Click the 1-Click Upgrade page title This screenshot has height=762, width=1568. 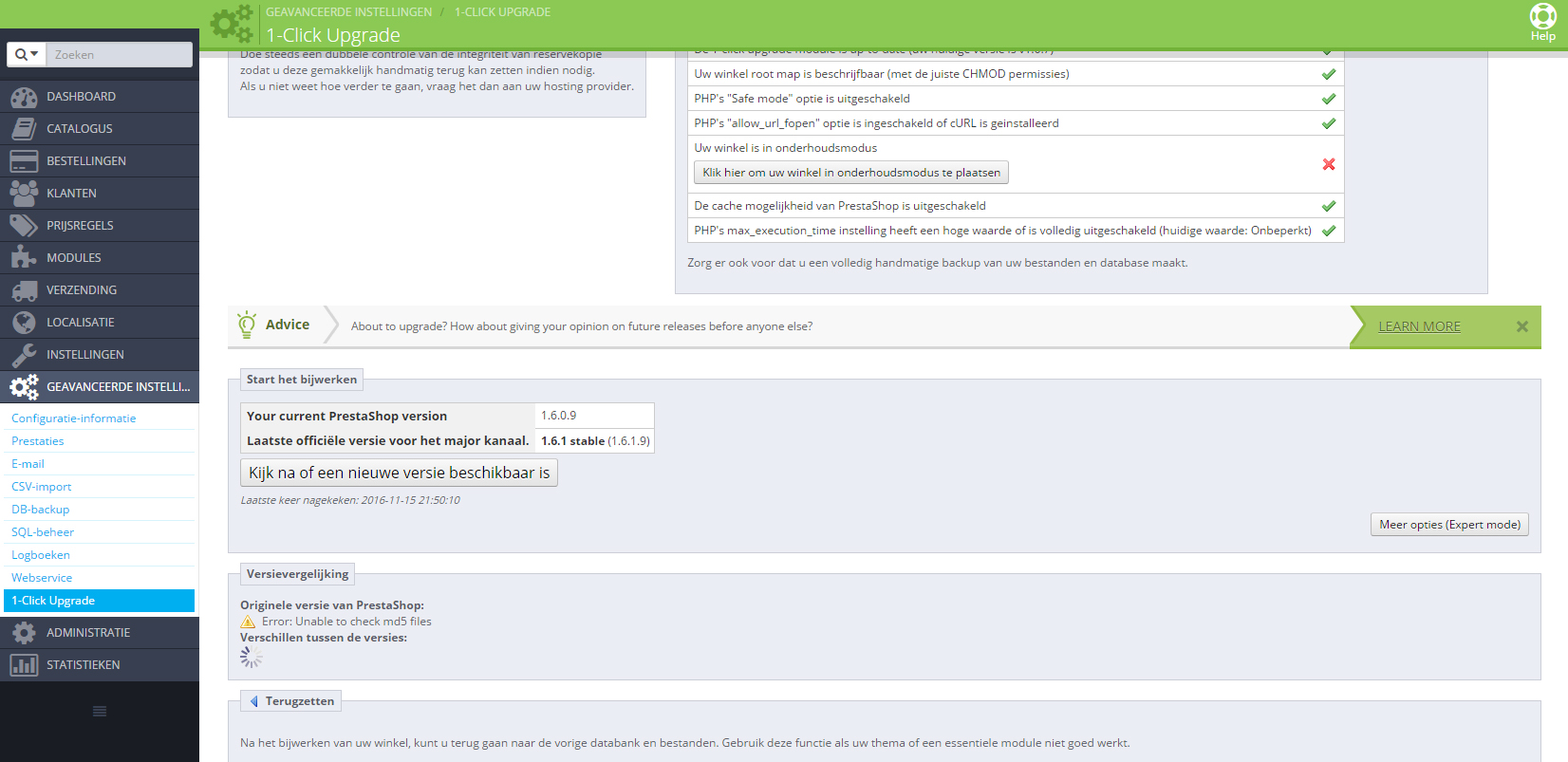(x=333, y=35)
